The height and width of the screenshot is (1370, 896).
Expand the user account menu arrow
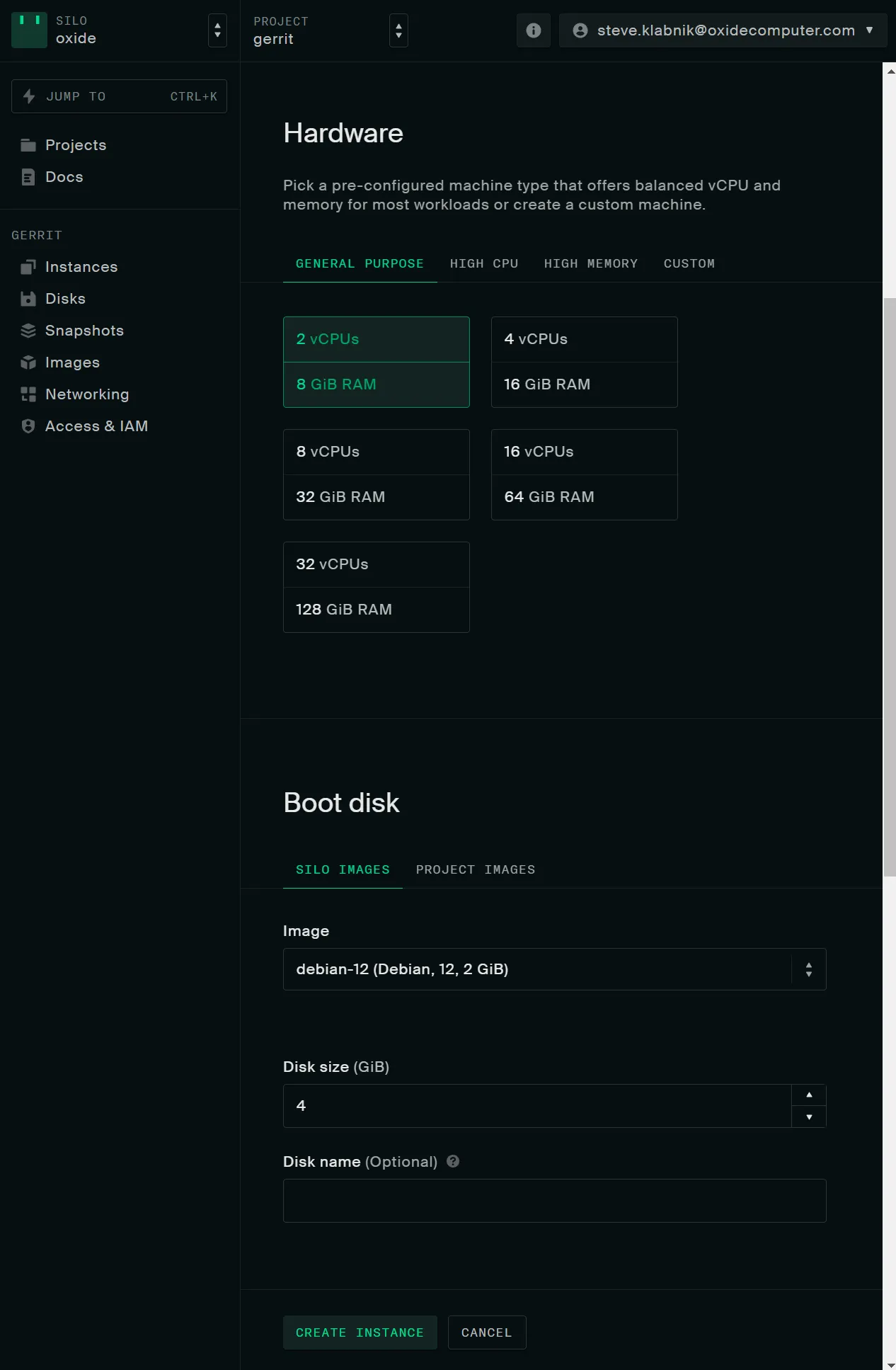point(870,30)
